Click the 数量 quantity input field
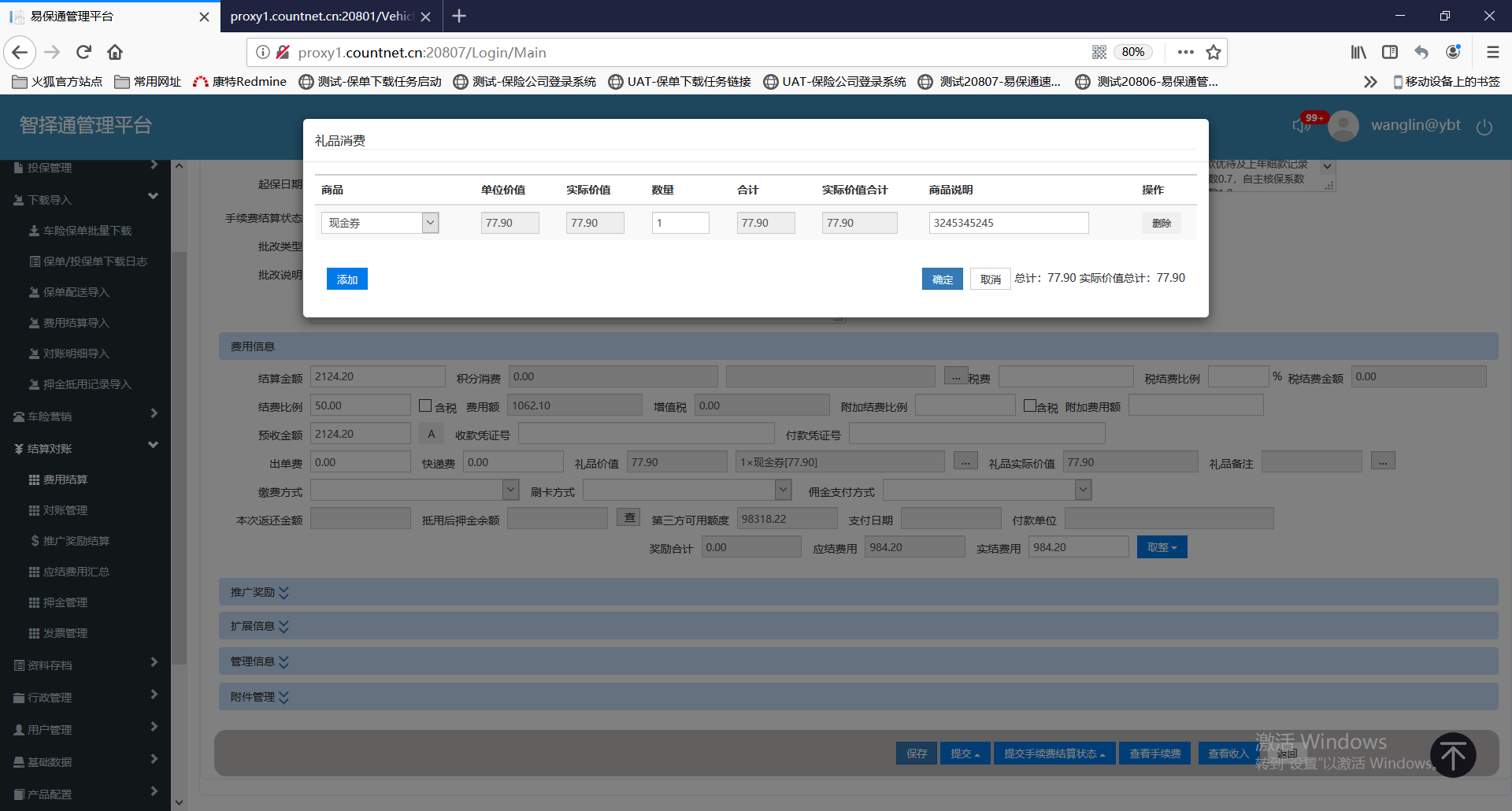The image size is (1512, 811). tap(680, 223)
